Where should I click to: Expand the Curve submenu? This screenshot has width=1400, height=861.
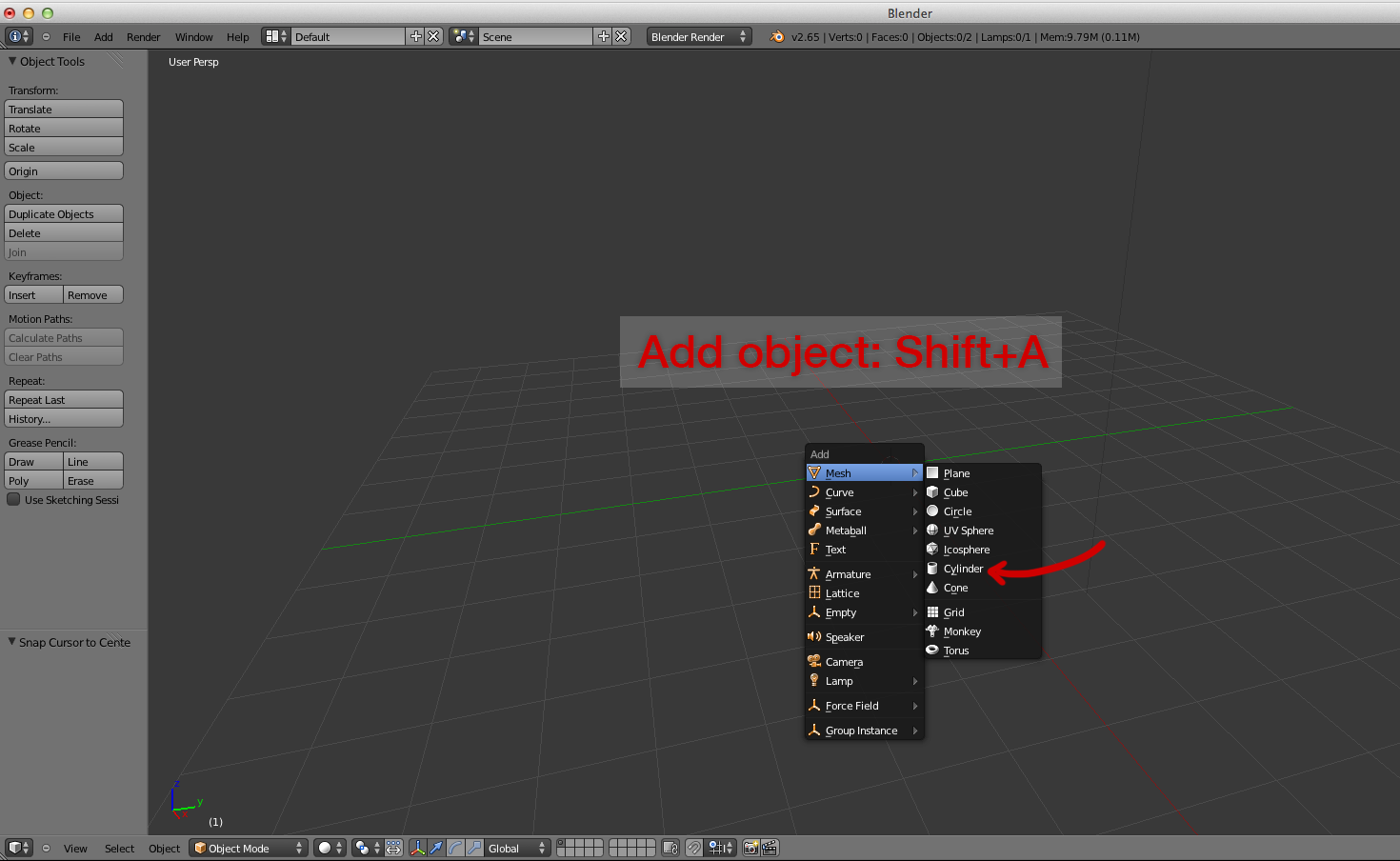pos(864,492)
